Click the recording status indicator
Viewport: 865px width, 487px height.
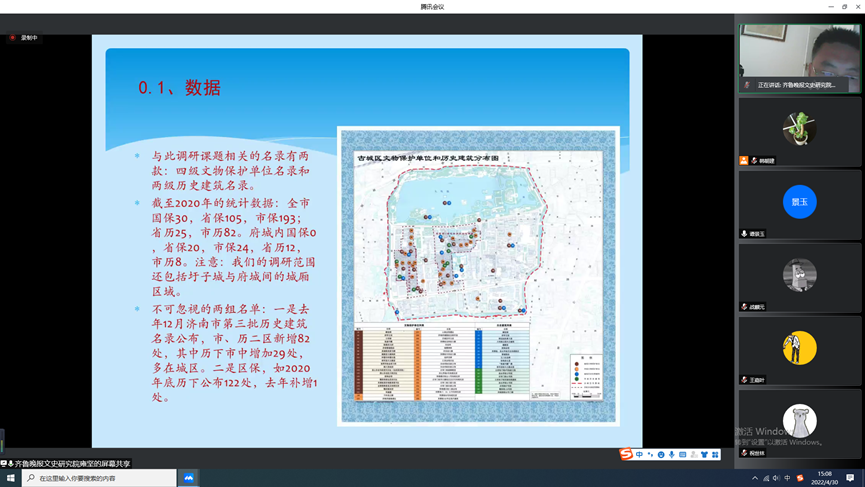[24, 38]
